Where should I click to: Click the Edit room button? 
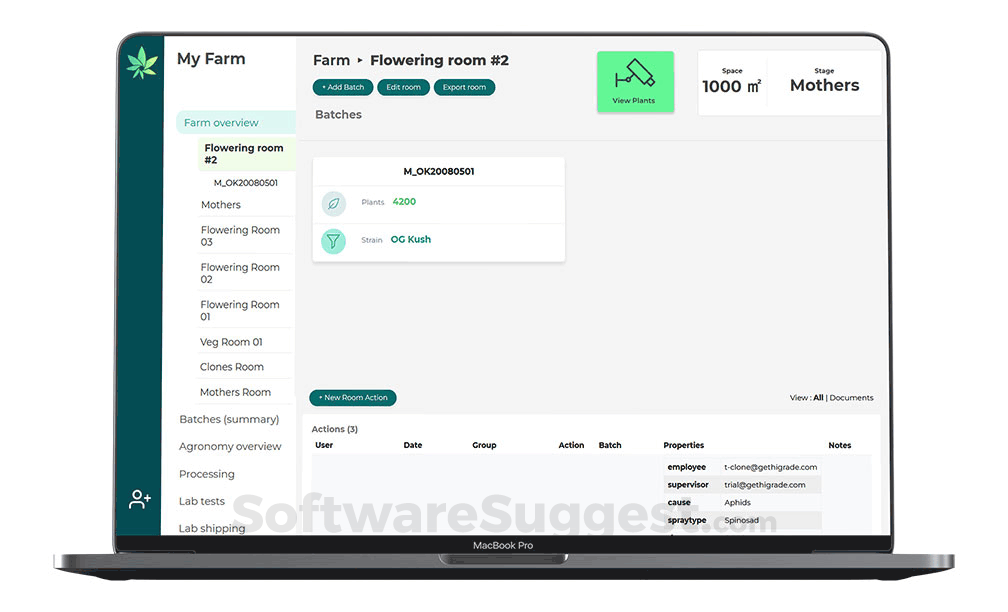403,87
